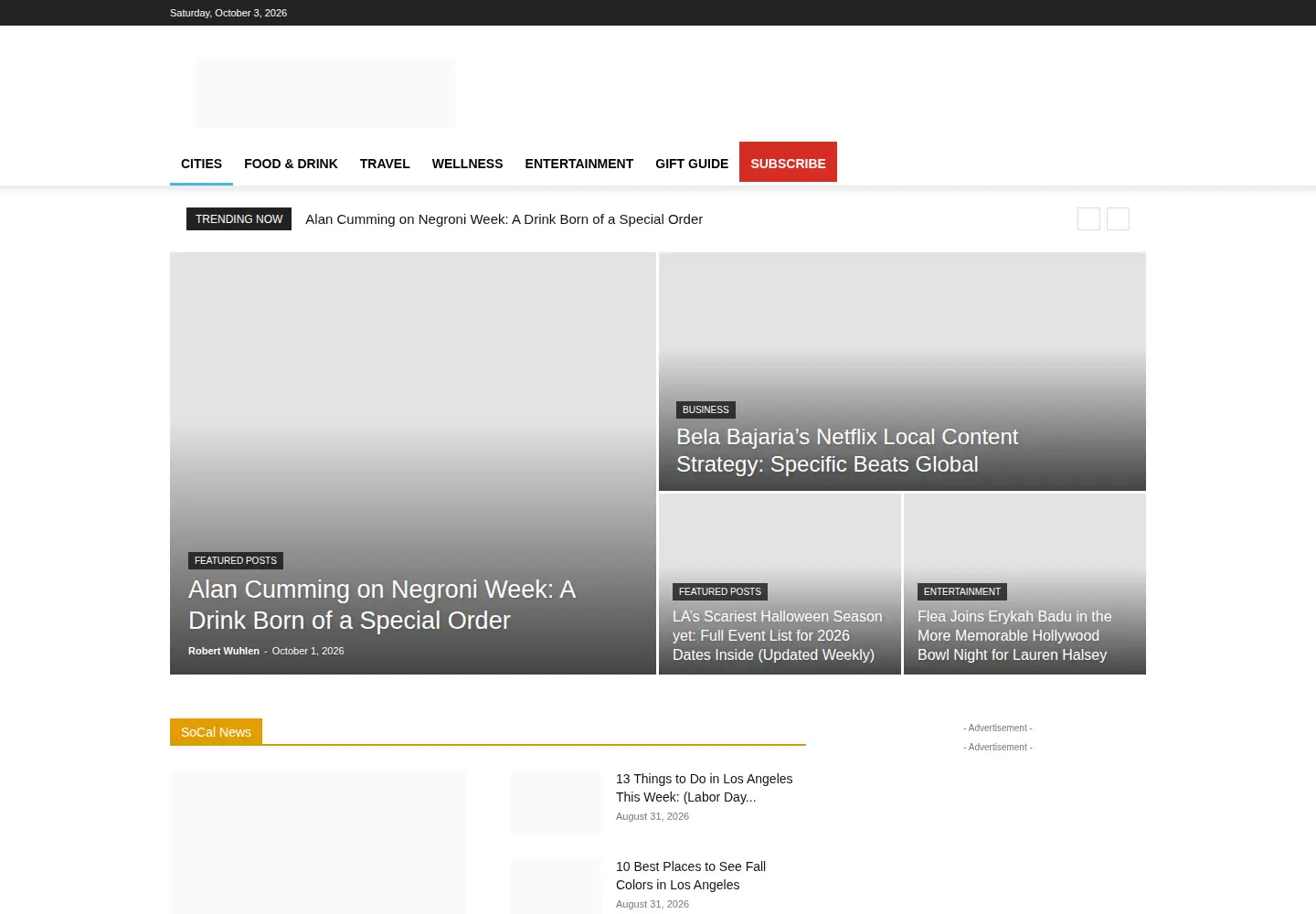Click Featured Posts tag on Halloween story
The width and height of the screenshot is (1316, 914).
click(720, 591)
